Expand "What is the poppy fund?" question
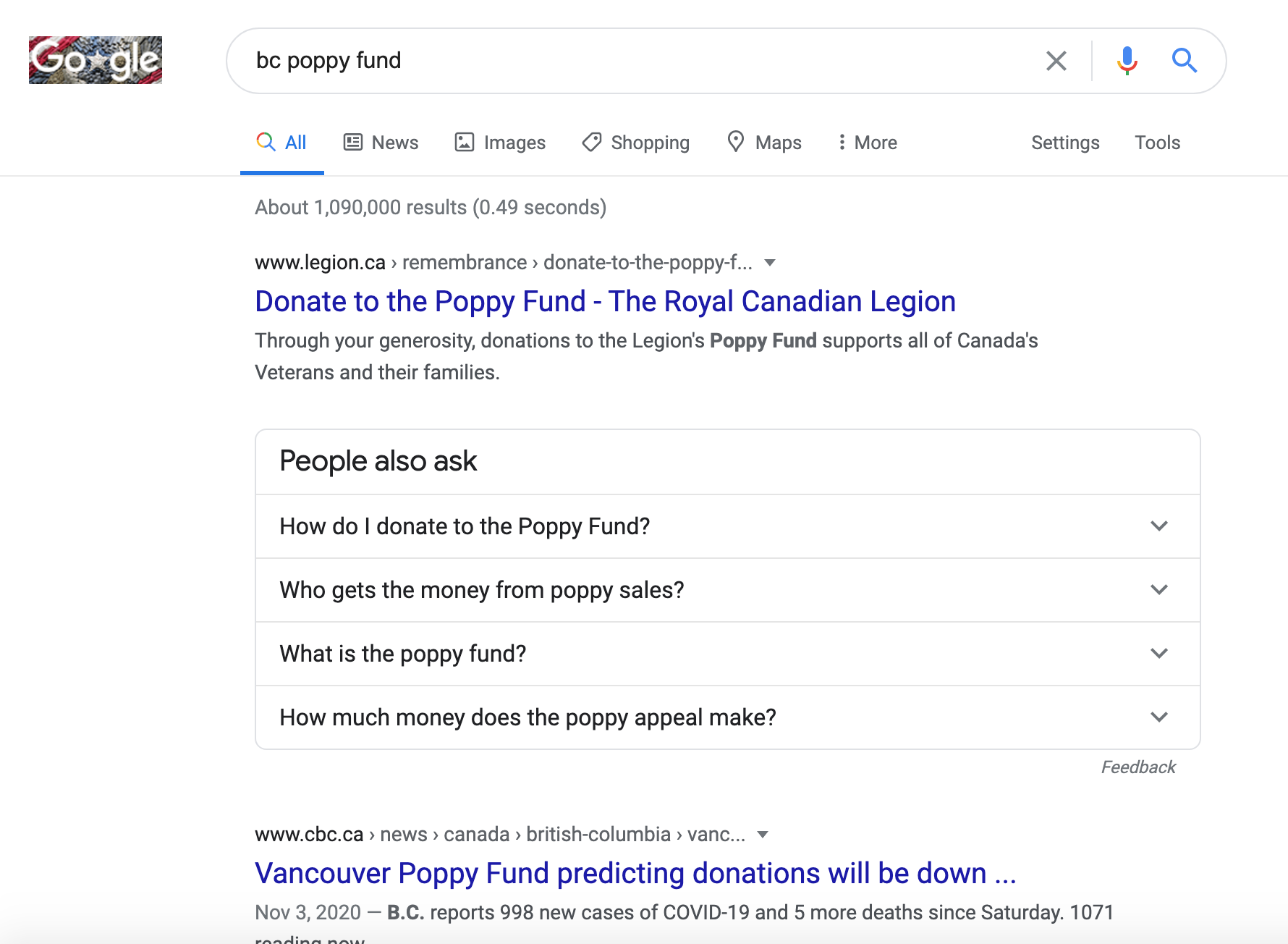The image size is (1288, 944). (x=727, y=654)
